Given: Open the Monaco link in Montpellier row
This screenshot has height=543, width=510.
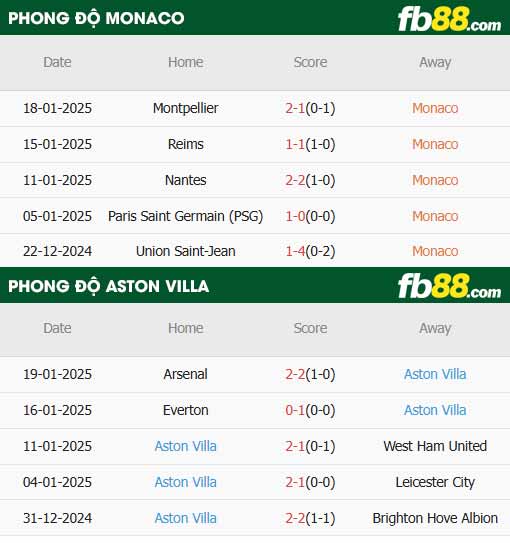Looking at the screenshot, I should pos(435,108).
